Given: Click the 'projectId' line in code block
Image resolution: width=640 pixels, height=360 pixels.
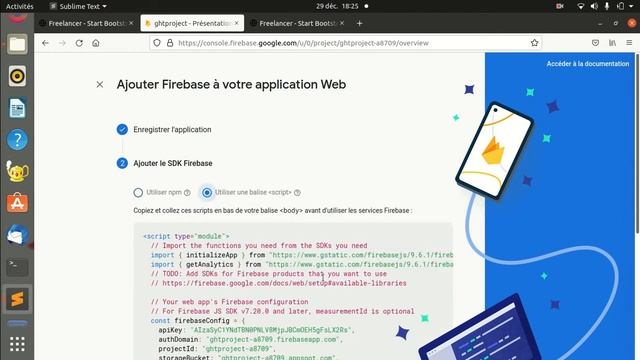Looking at the screenshot, I should tap(217, 349).
